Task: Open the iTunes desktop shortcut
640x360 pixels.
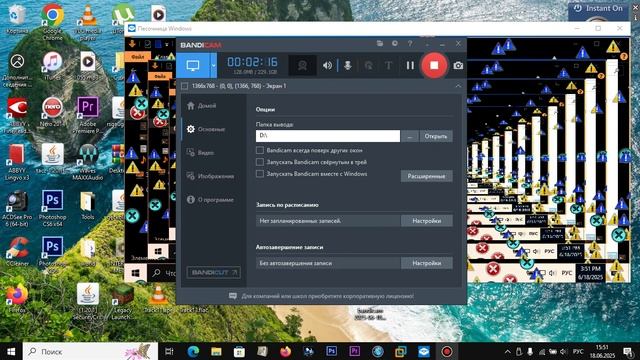Action: click(x=52, y=67)
